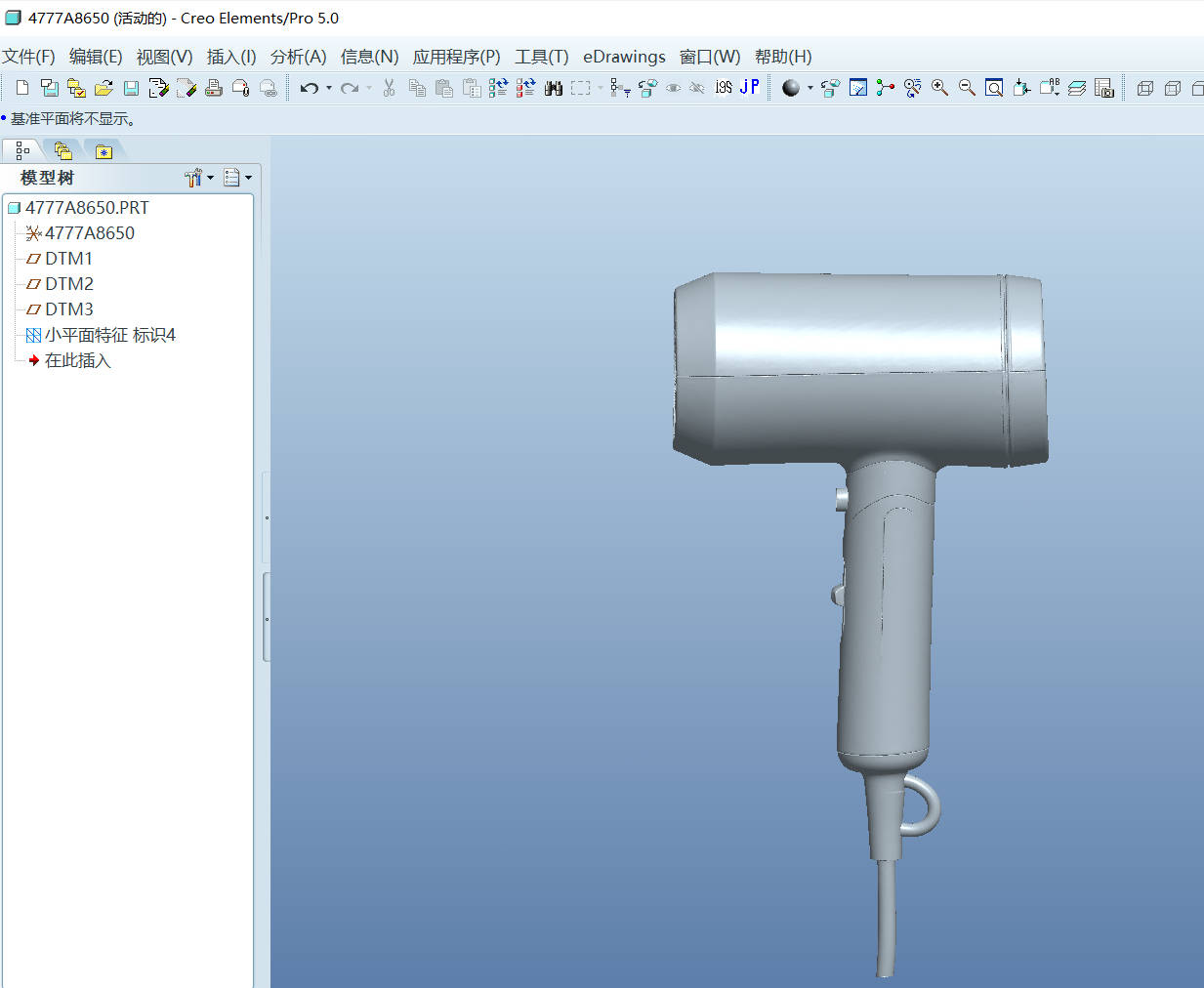Select DTM2 in the model tree
The height and width of the screenshot is (988, 1204).
click(69, 284)
